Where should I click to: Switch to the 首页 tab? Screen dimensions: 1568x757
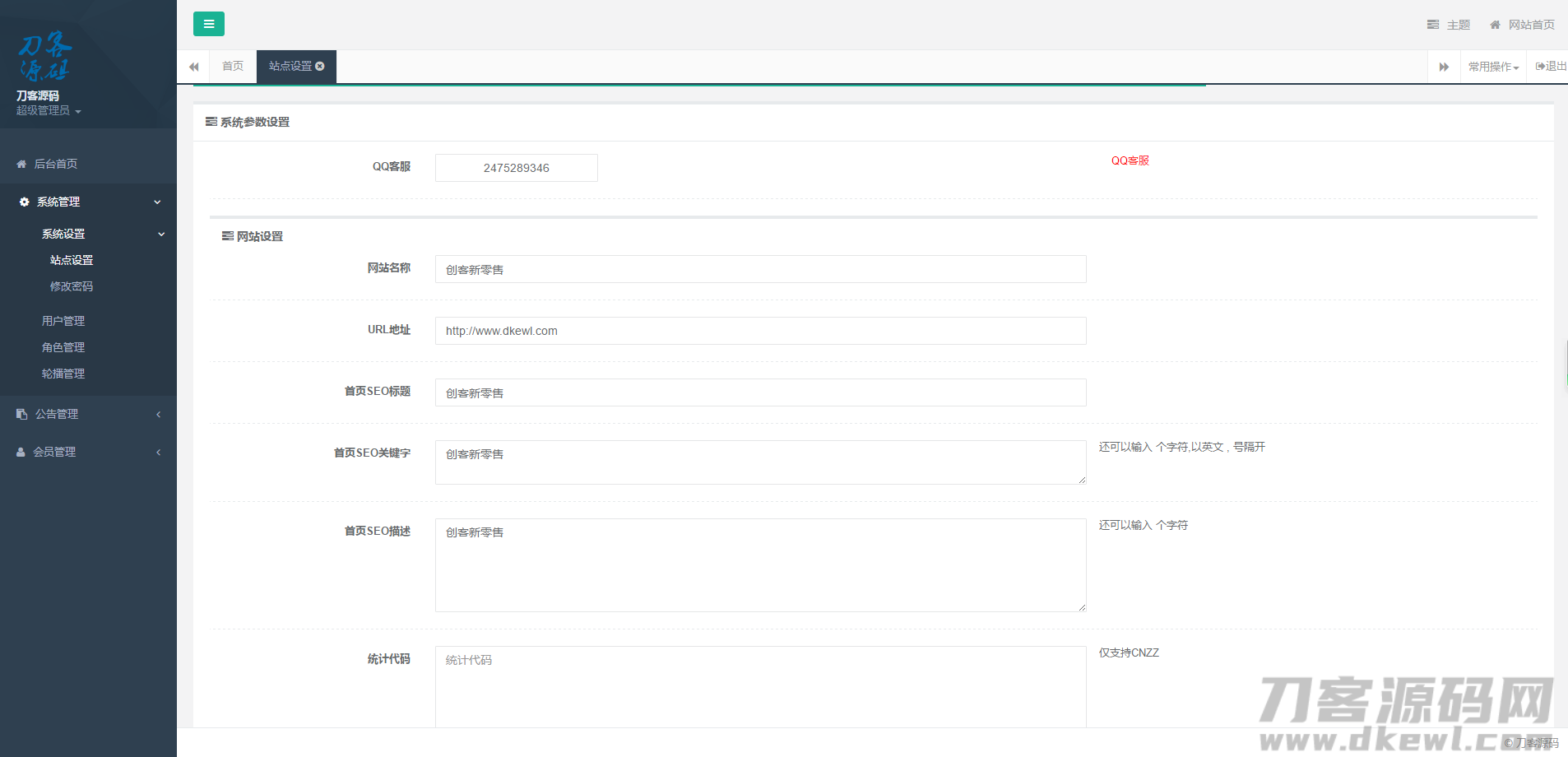pos(232,66)
